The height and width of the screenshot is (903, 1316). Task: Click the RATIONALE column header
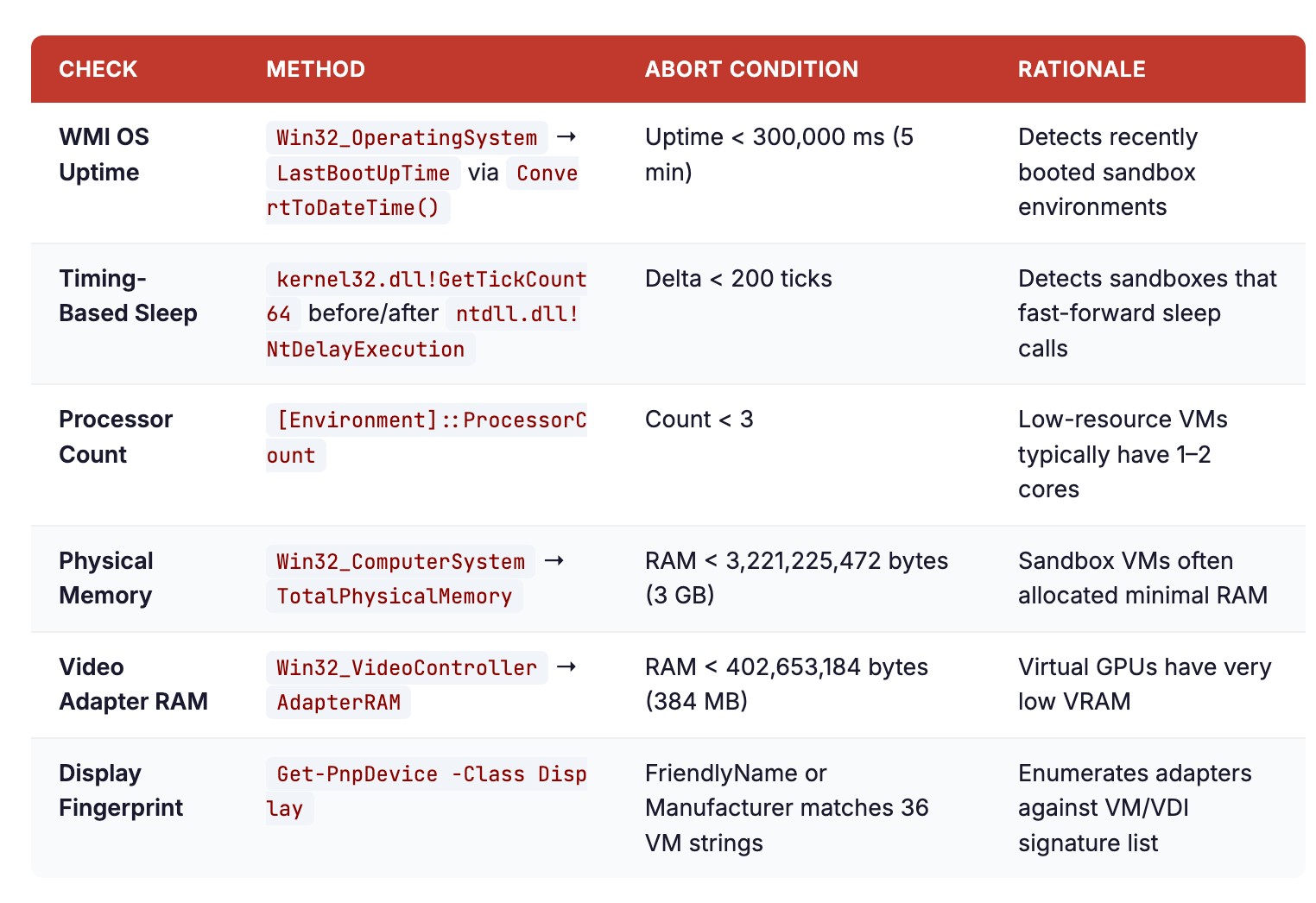click(x=1081, y=69)
